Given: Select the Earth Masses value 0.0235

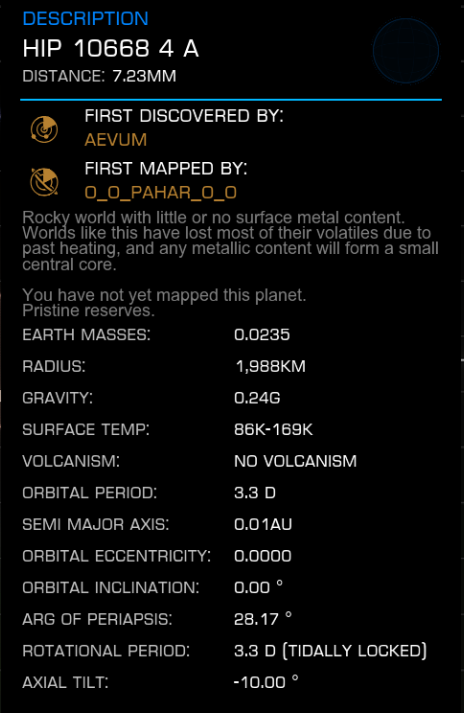Looking at the screenshot, I should point(262,335).
